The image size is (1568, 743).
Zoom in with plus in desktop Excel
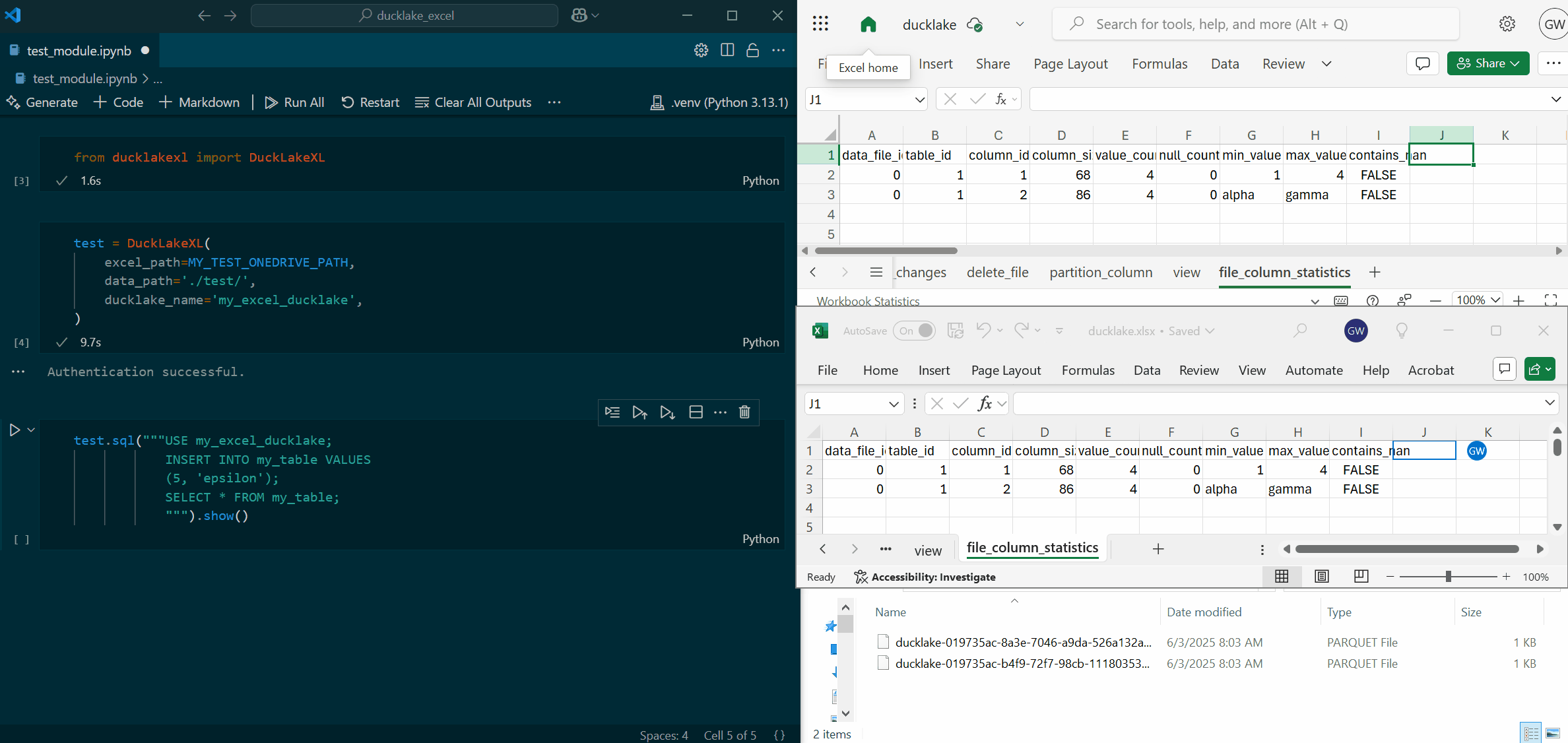(x=1506, y=577)
